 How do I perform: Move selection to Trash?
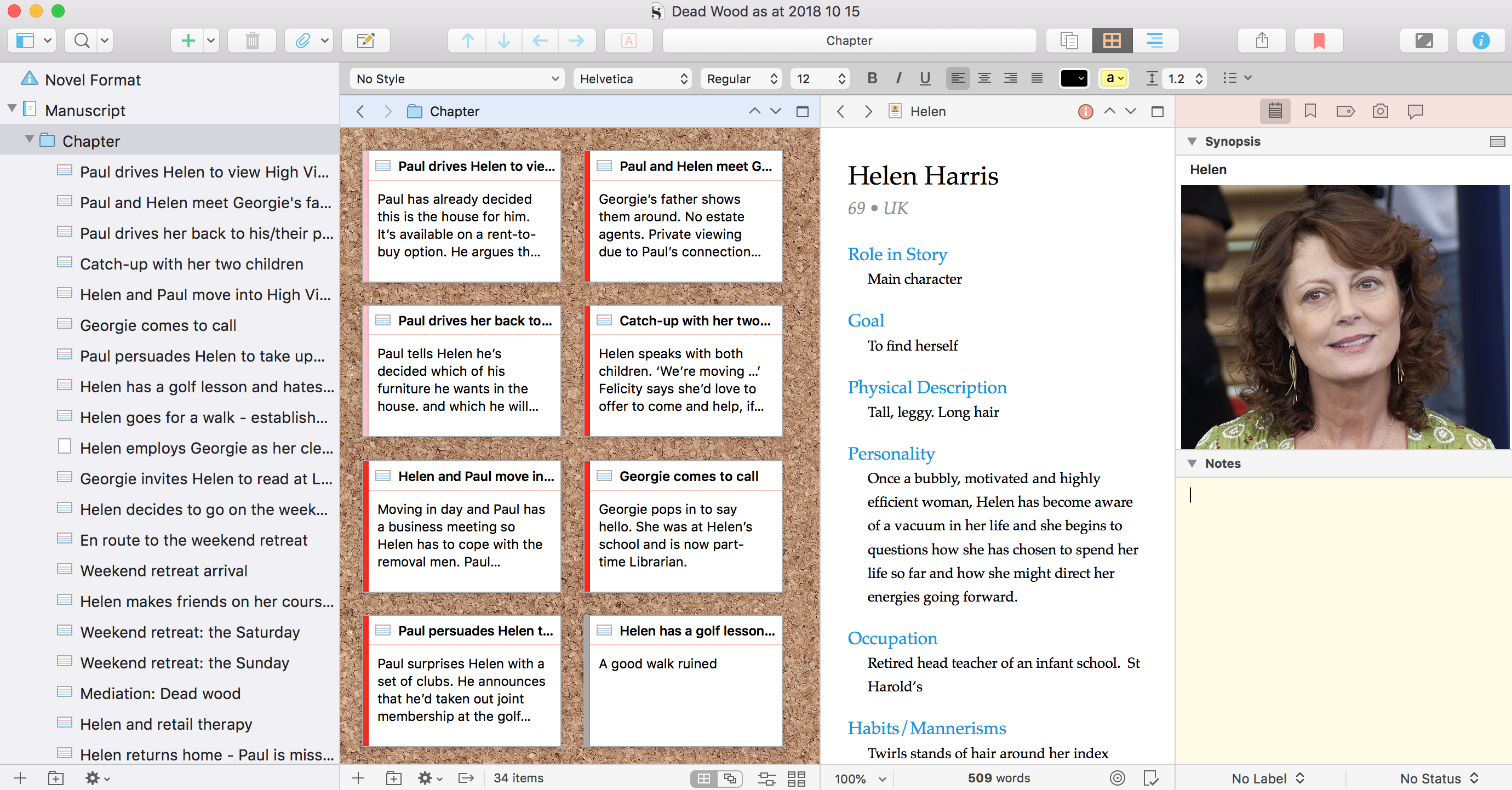252,41
